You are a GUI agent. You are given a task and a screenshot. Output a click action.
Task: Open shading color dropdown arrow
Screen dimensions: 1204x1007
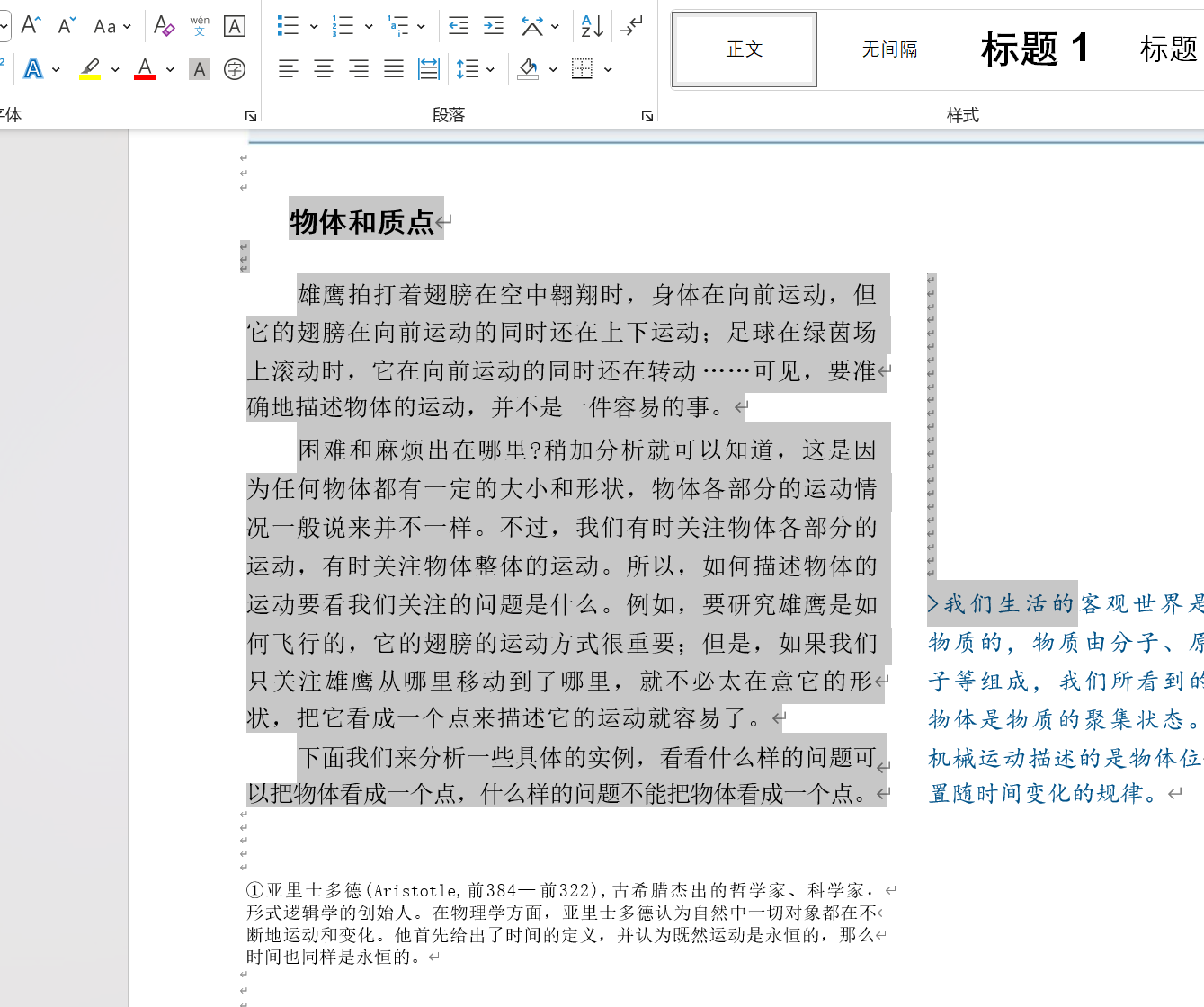[553, 69]
